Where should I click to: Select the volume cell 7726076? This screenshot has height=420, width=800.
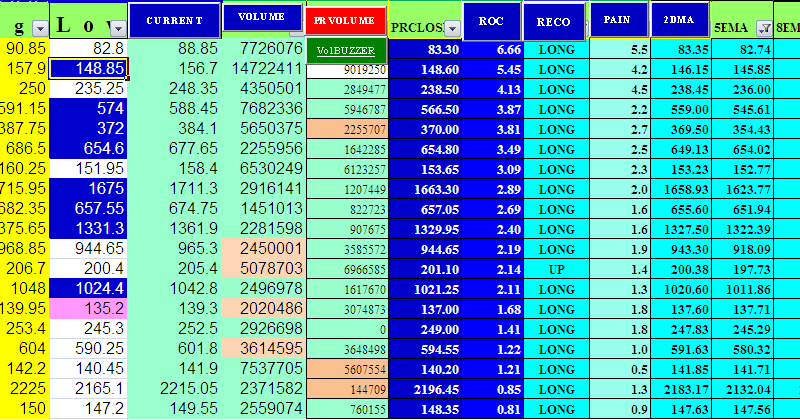point(264,48)
